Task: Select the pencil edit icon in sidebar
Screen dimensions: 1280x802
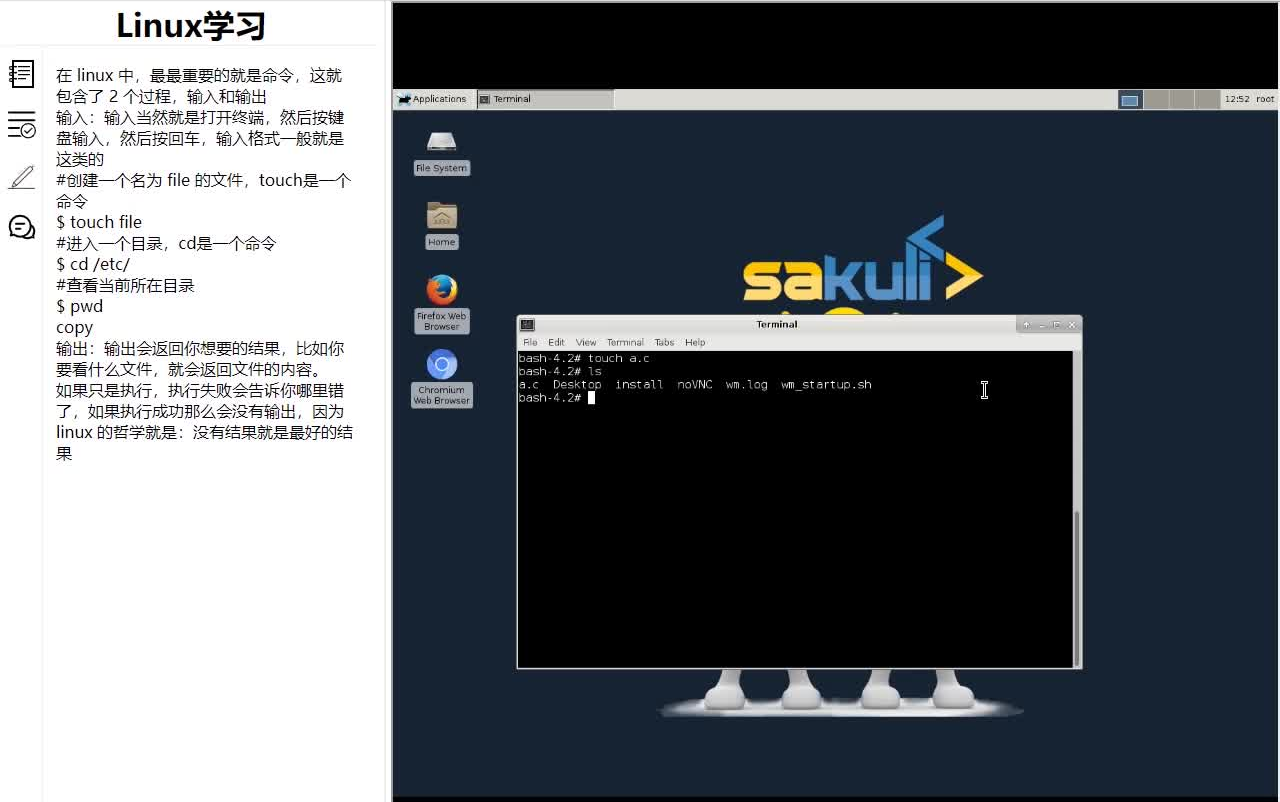Action: pos(21,177)
